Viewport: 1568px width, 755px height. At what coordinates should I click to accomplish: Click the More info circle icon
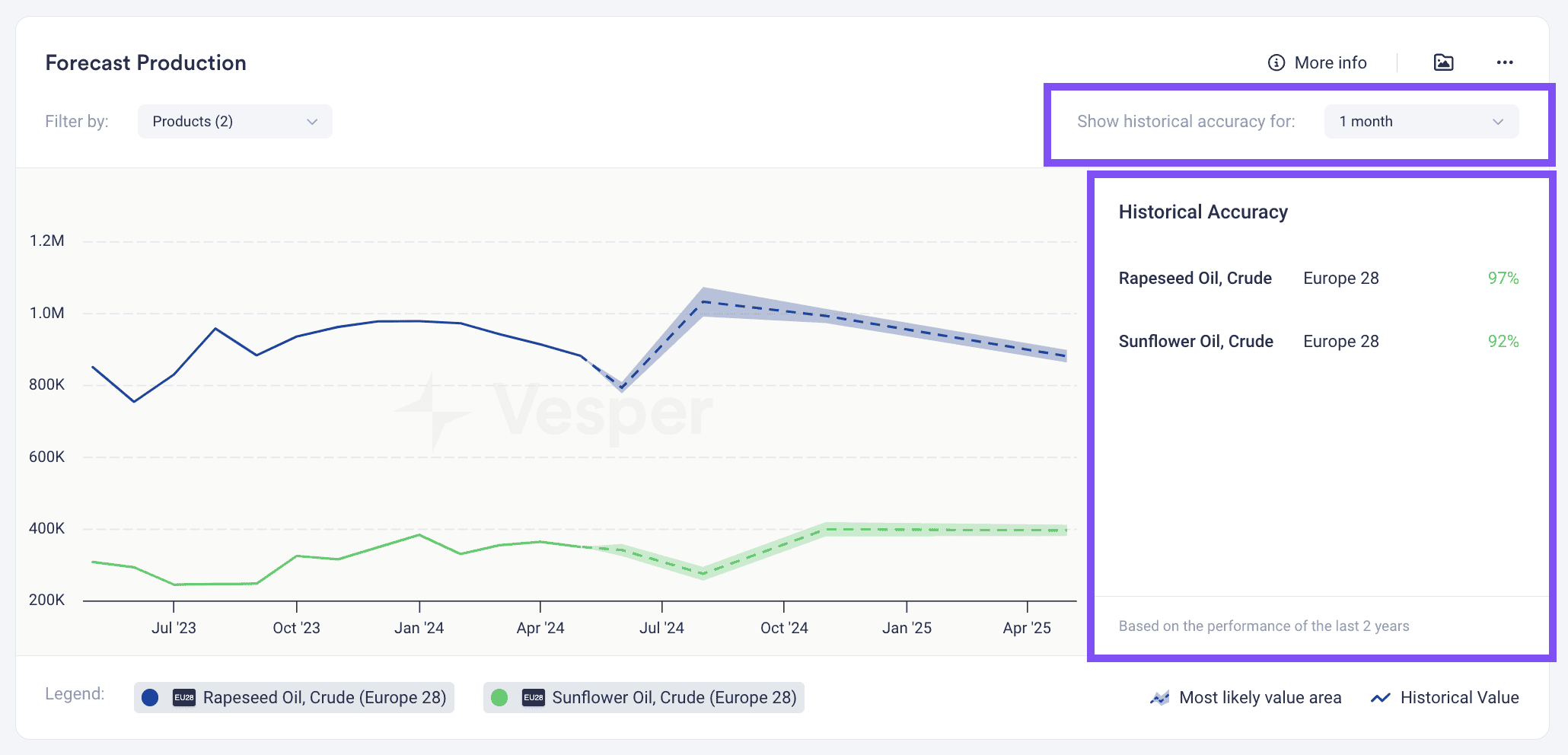click(x=1276, y=62)
